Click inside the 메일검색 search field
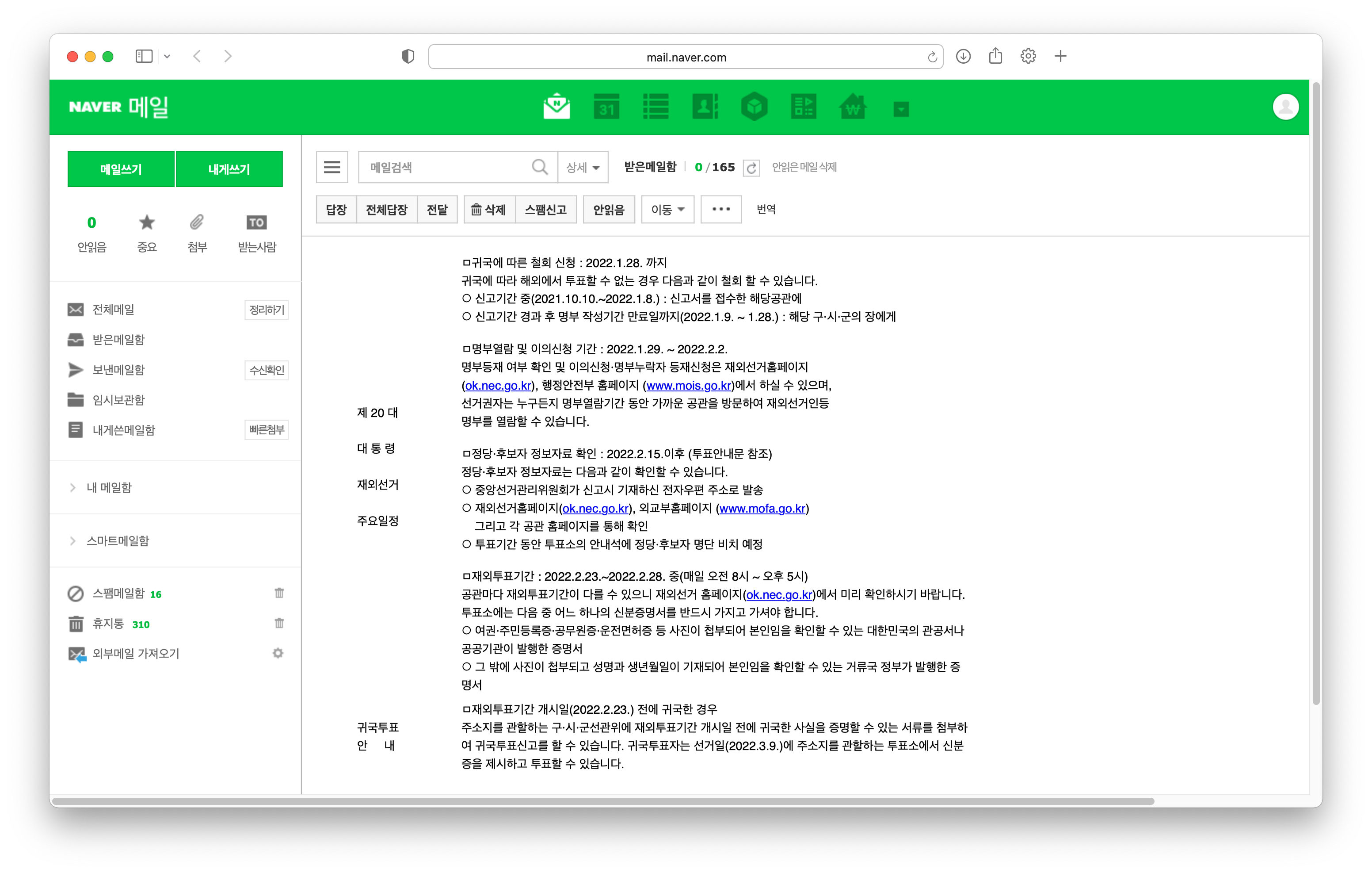 pyautogui.click(x=444, y=167)
